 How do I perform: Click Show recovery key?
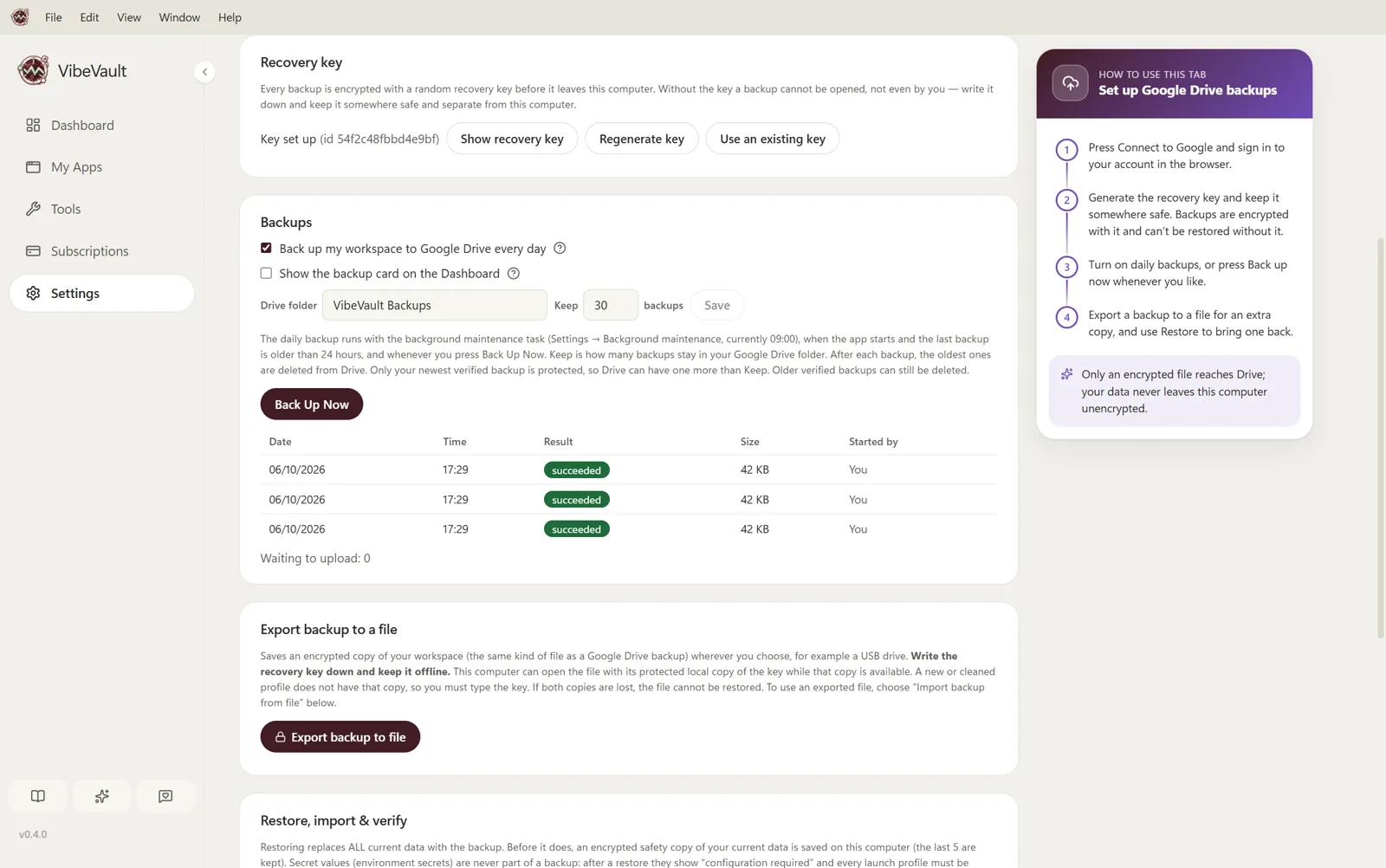pos(512,139)
